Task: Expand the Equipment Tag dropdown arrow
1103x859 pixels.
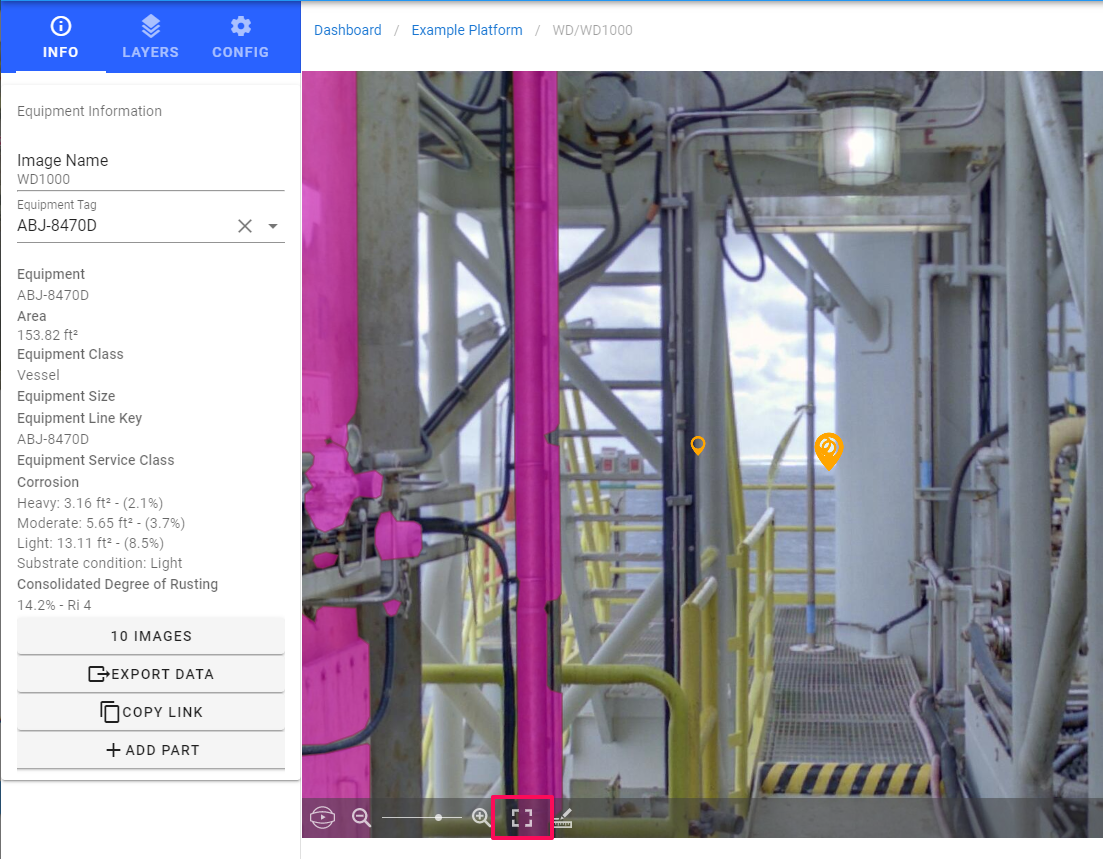Action: click(x=273, y=226)
